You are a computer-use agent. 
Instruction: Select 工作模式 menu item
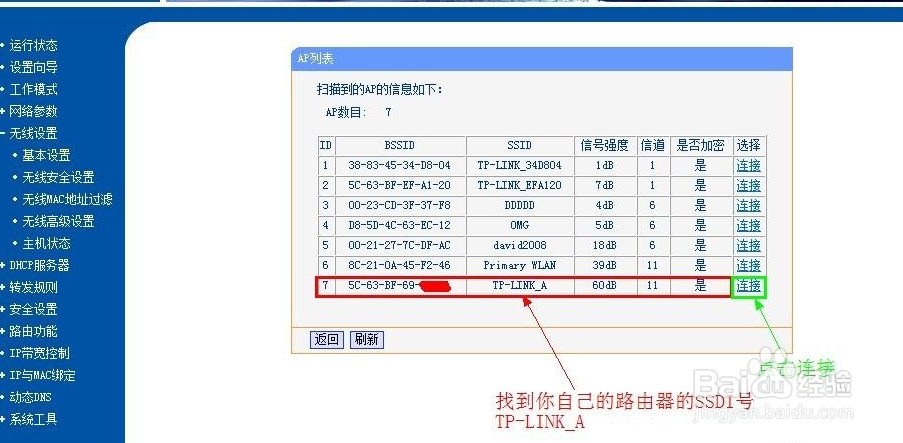(33, 89)
